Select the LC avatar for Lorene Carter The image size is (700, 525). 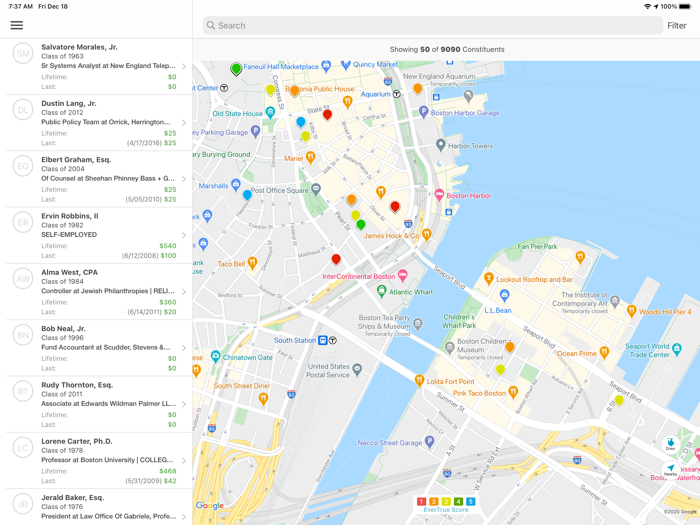point(23,448)
